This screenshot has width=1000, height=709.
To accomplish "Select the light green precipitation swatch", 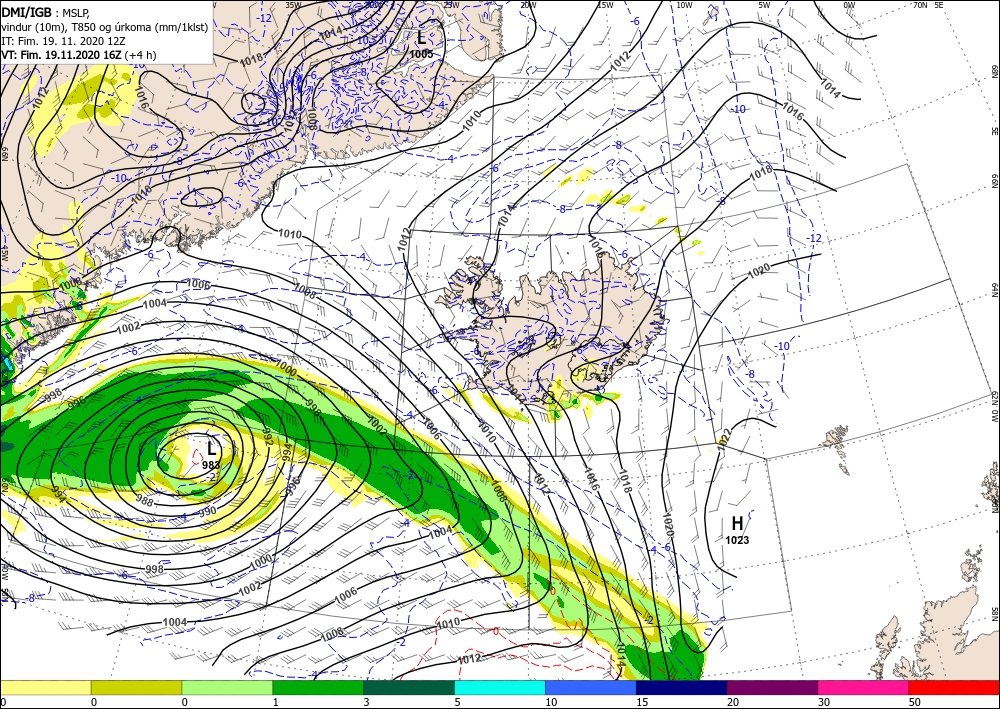I will pyautogui.click(x=227, y=687).
